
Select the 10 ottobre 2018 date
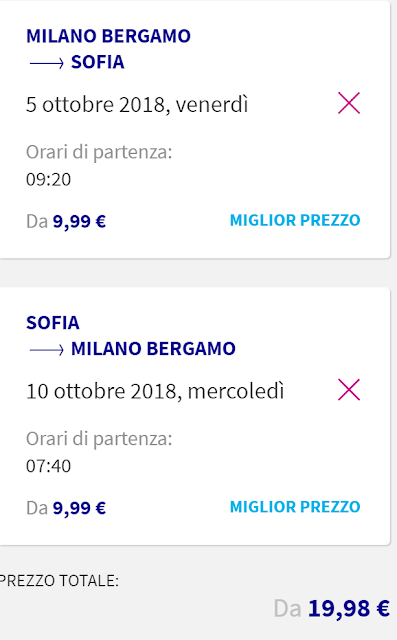tap(155, 391)
